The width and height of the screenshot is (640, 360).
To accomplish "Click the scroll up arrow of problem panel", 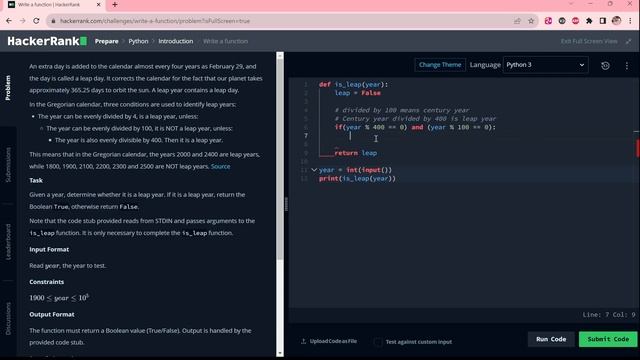I will 280,56.
